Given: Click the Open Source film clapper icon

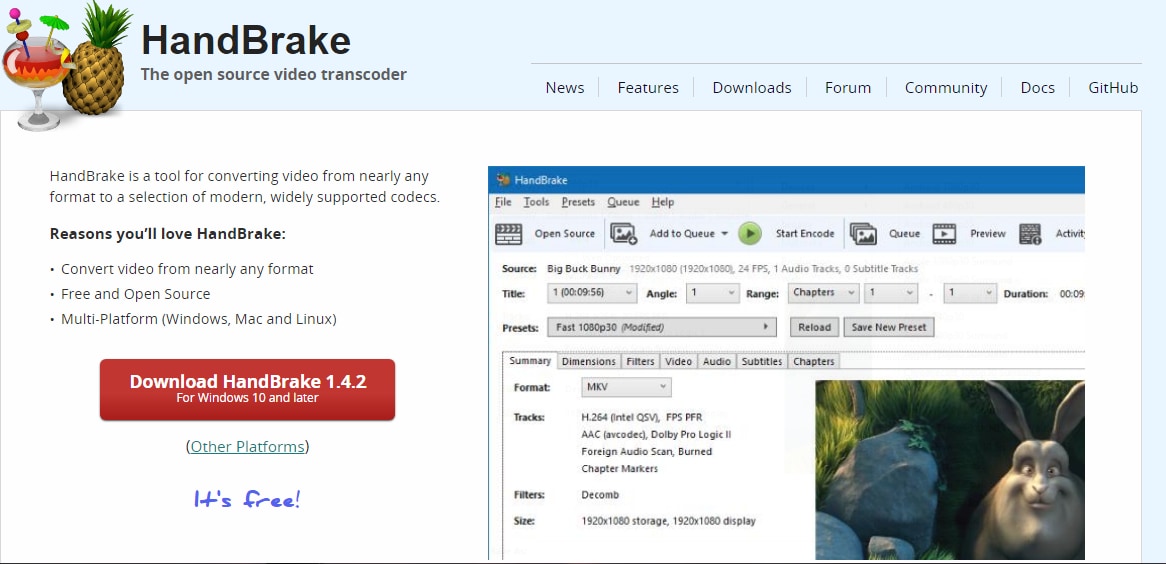Looking at the screenshot, I should pyautogui.click(x=509, y=234).
